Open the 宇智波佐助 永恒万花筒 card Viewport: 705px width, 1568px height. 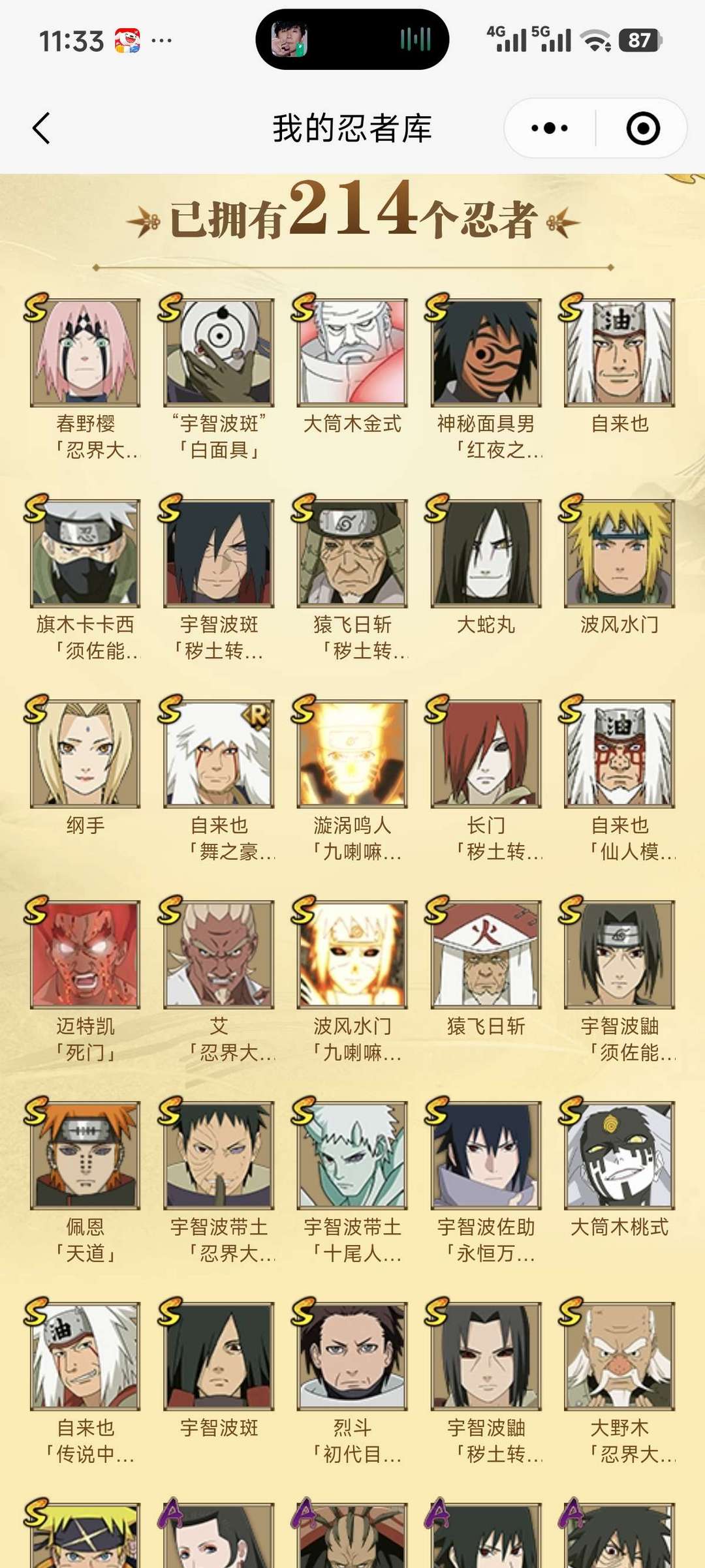click(x=486, y=1156)
